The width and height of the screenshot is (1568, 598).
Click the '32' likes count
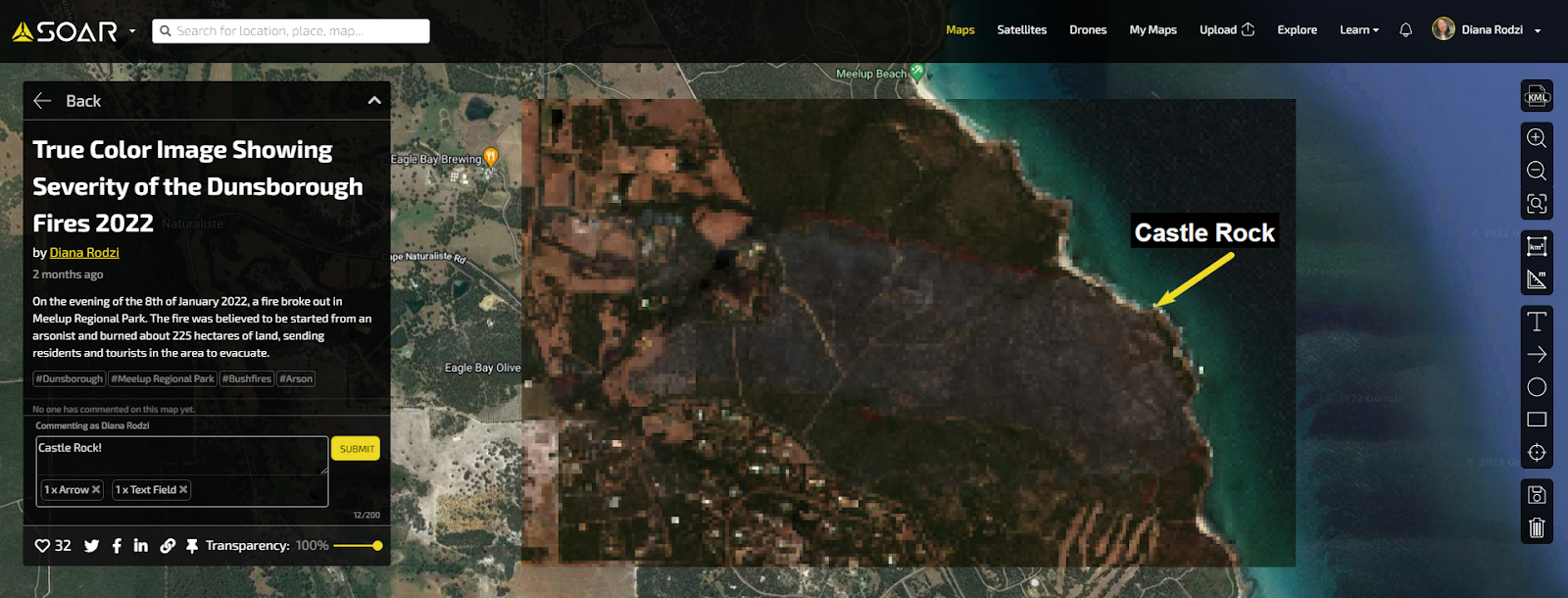[x=63, y=546]
